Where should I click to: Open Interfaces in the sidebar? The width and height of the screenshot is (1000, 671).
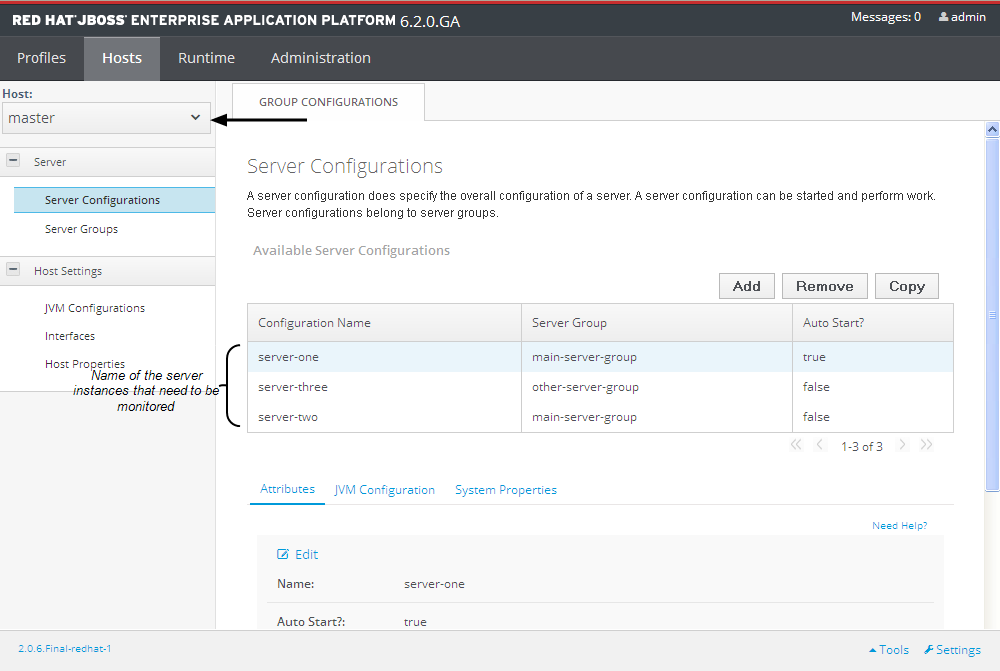70,336
